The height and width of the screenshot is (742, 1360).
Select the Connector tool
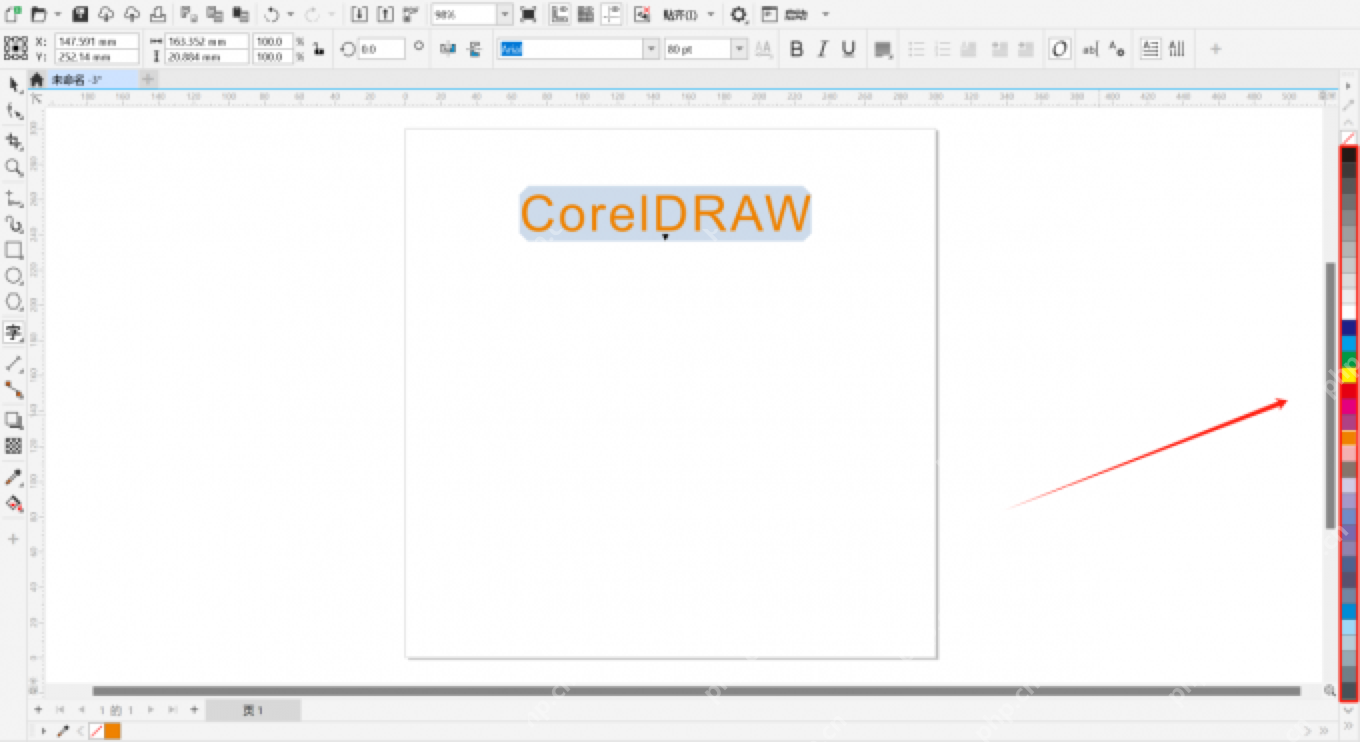[x=14, y=389]
